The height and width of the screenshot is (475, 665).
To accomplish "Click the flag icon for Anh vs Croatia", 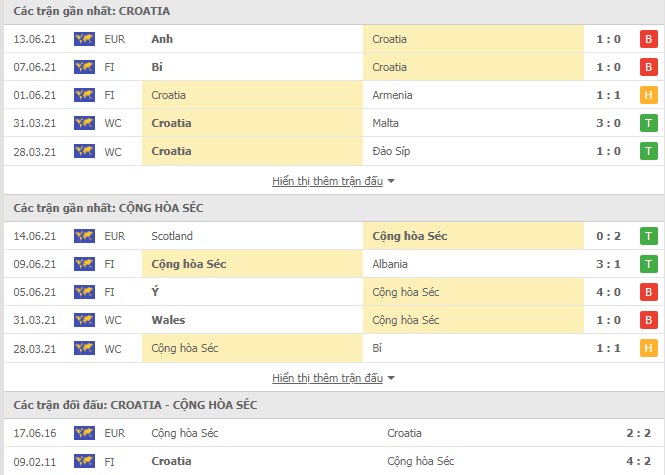I will point(84,39).
